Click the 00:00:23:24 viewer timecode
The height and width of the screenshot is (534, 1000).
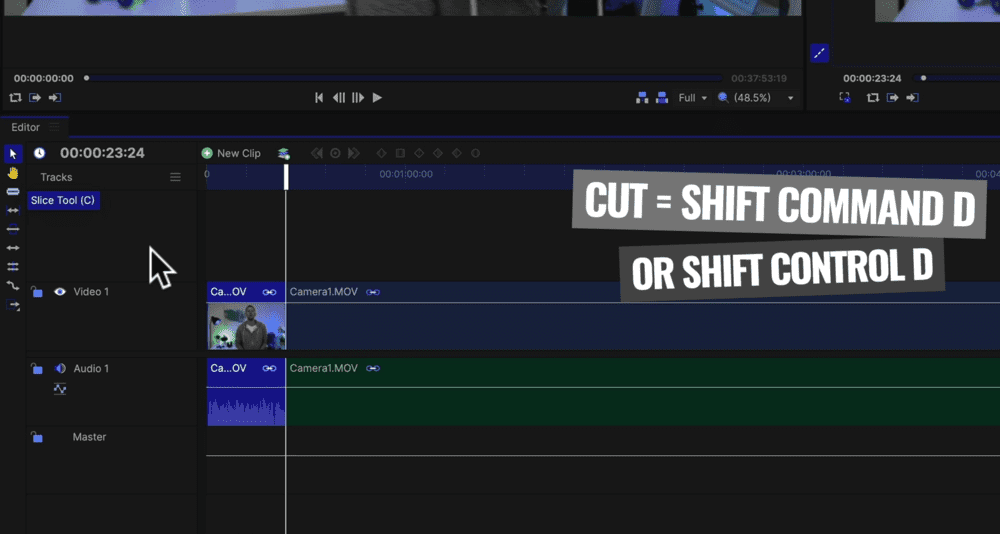(x=872, y=78)
